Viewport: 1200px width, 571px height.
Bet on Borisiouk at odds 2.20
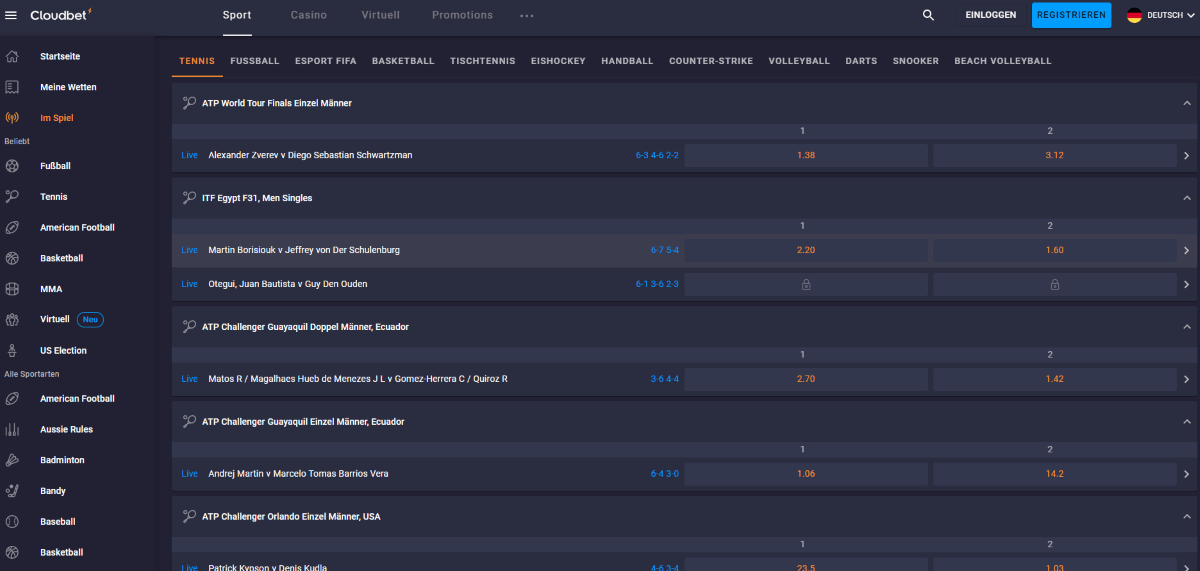[806, 250]
